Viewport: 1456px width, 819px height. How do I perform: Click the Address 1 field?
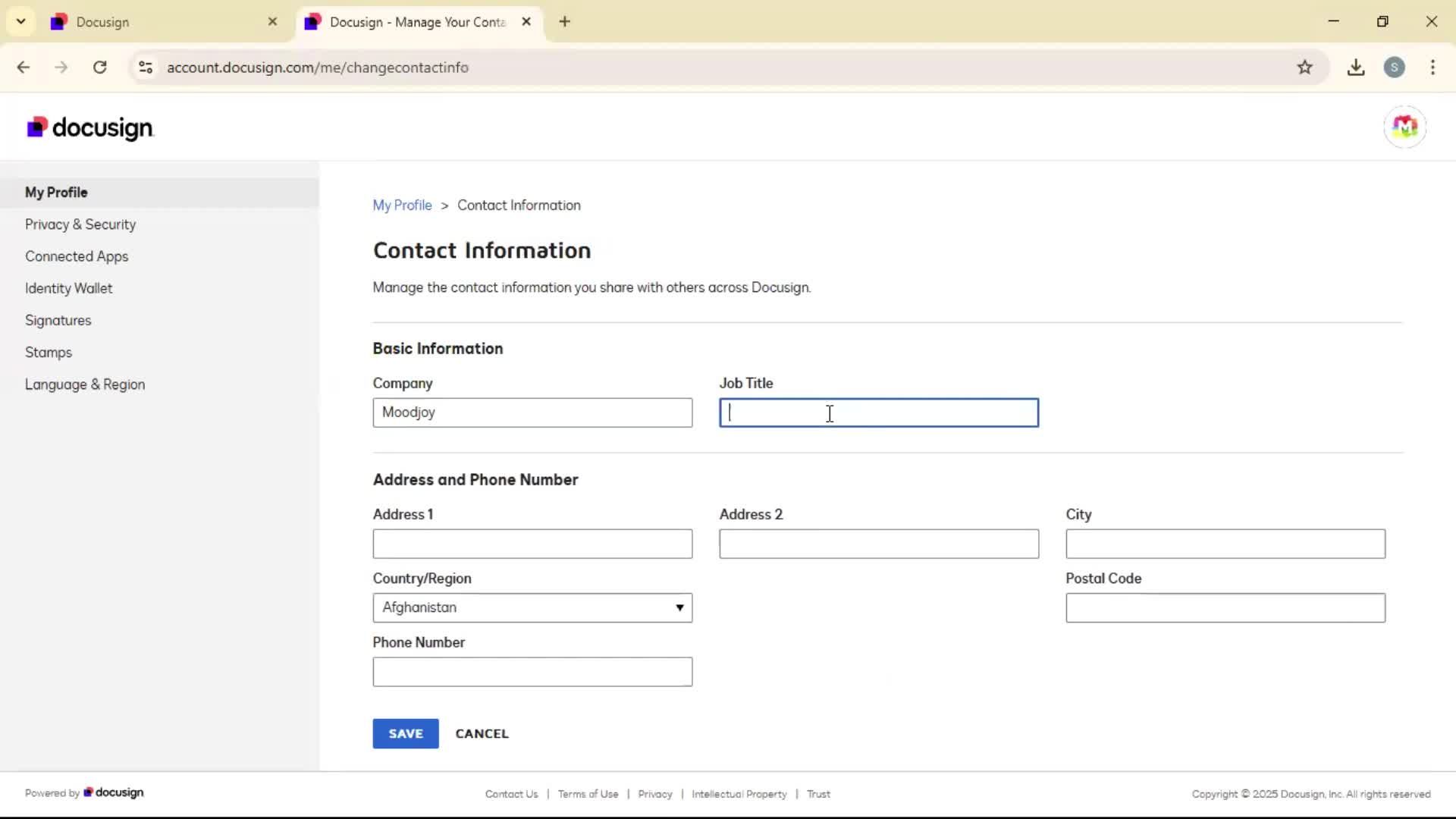click(532, 544)
